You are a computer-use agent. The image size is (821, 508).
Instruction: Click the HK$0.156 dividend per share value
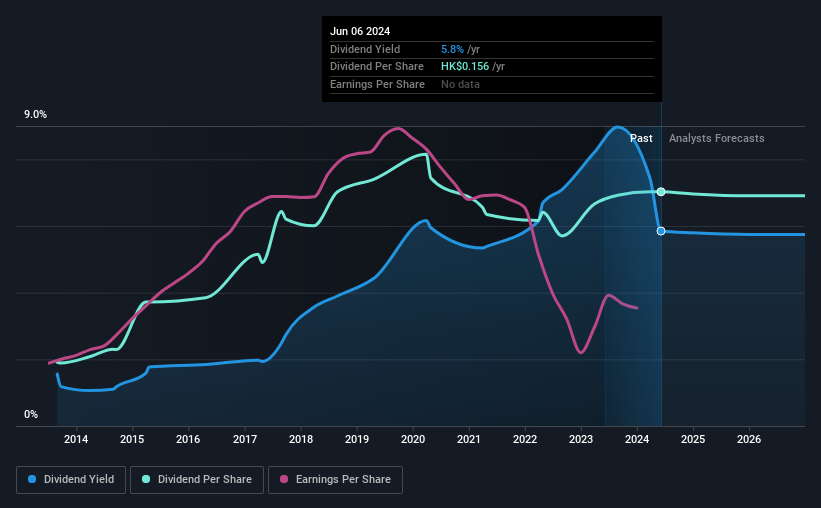coord(465,67)
